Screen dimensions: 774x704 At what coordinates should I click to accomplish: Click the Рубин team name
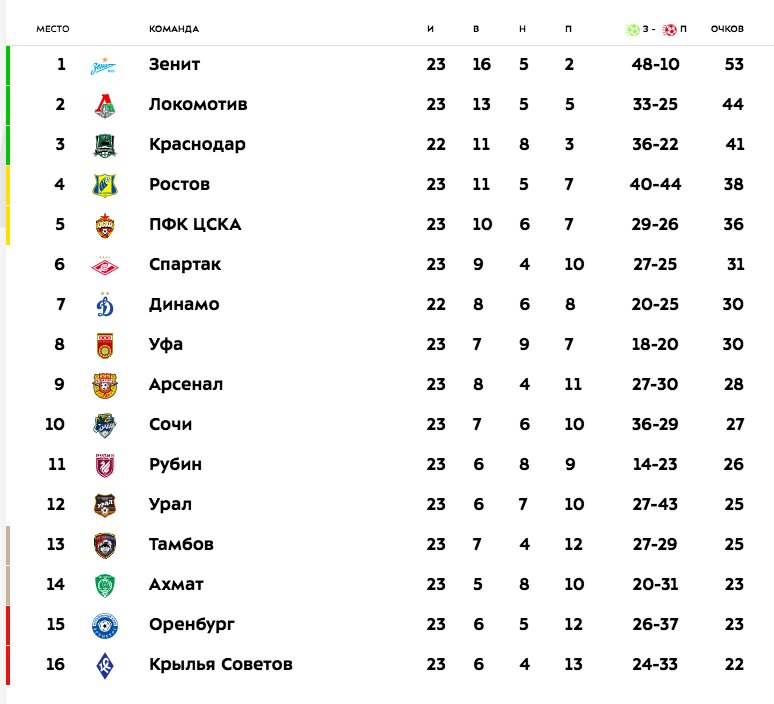click(x=175, y=464)
